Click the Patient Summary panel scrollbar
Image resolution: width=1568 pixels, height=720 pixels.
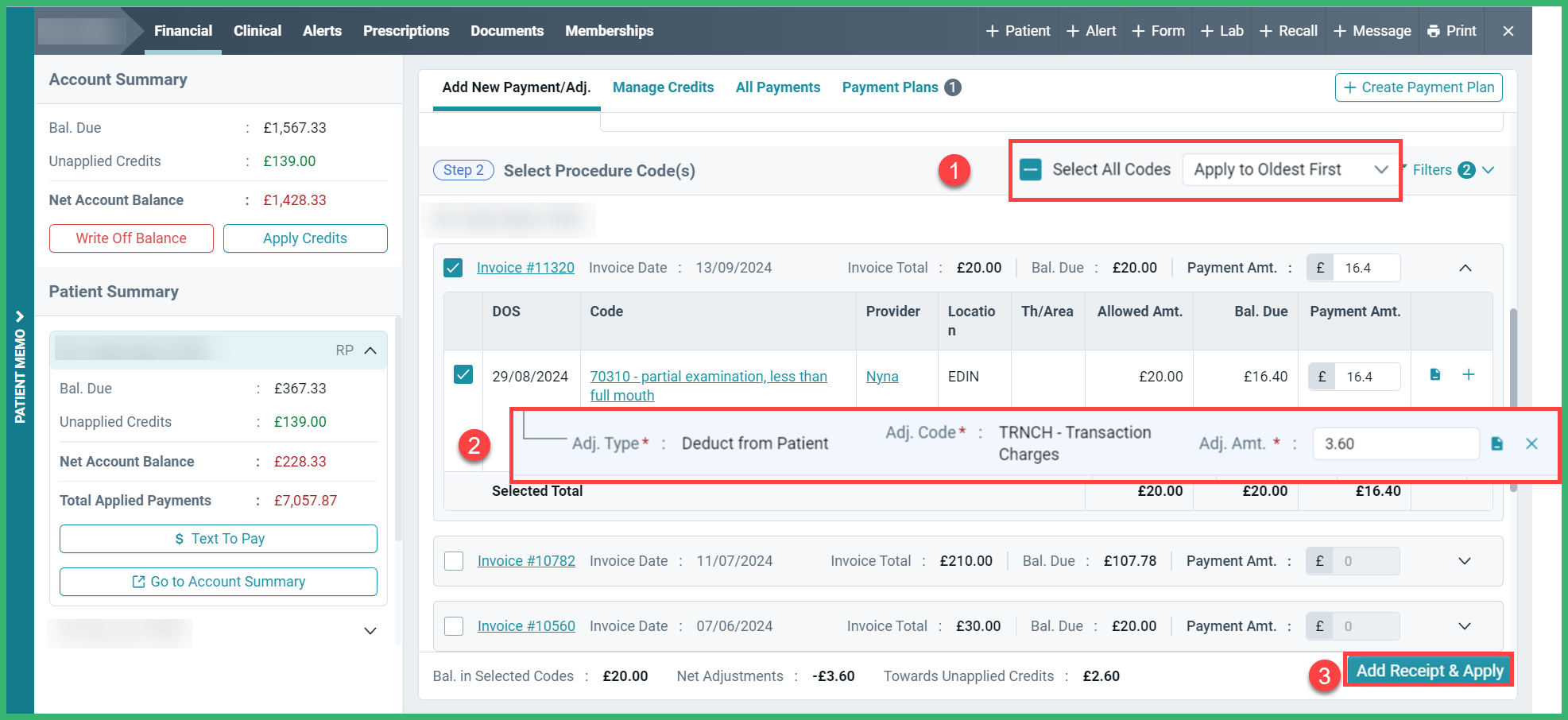pos(398,429)
